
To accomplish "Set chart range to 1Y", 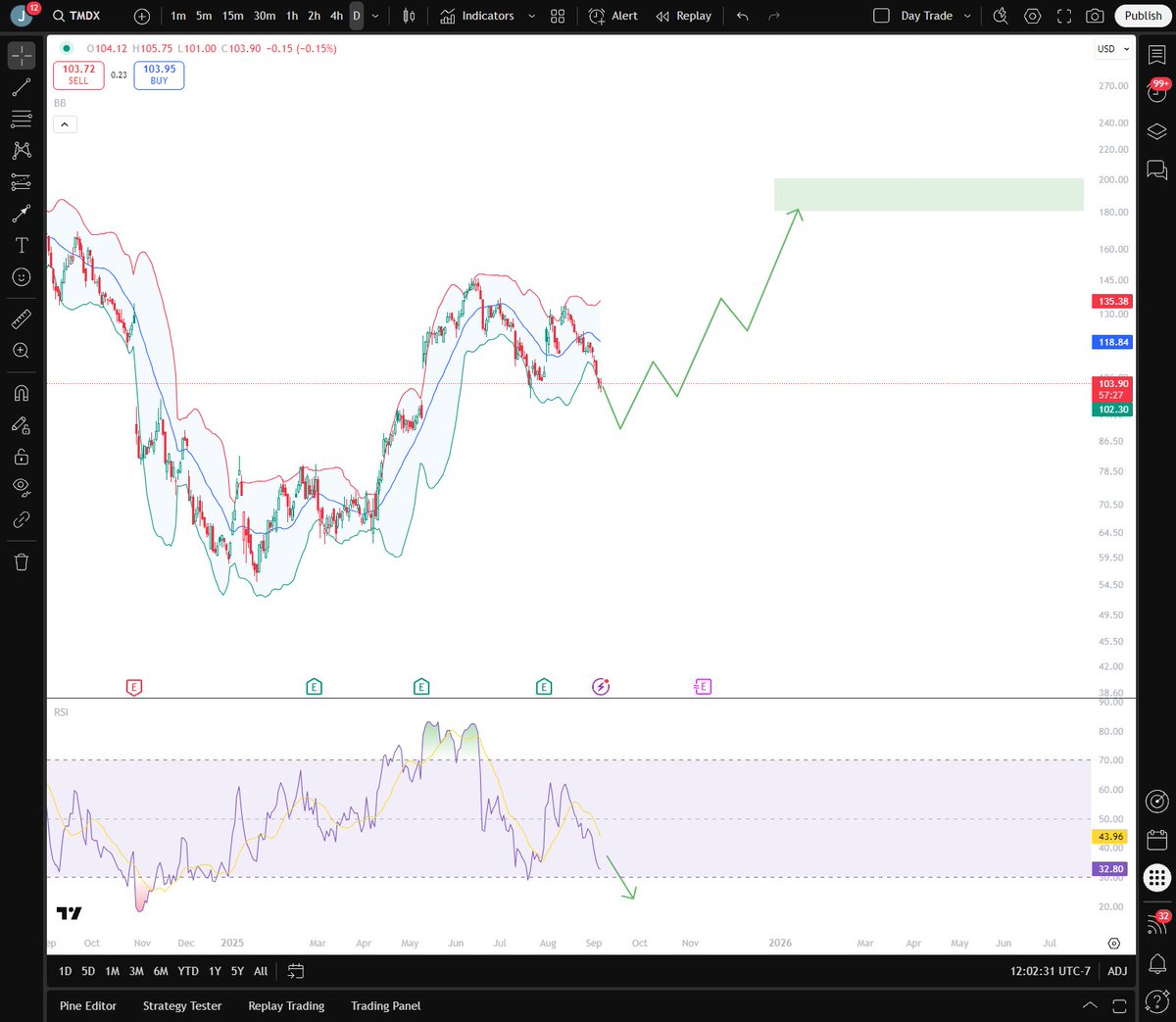I will click(215, 971).
